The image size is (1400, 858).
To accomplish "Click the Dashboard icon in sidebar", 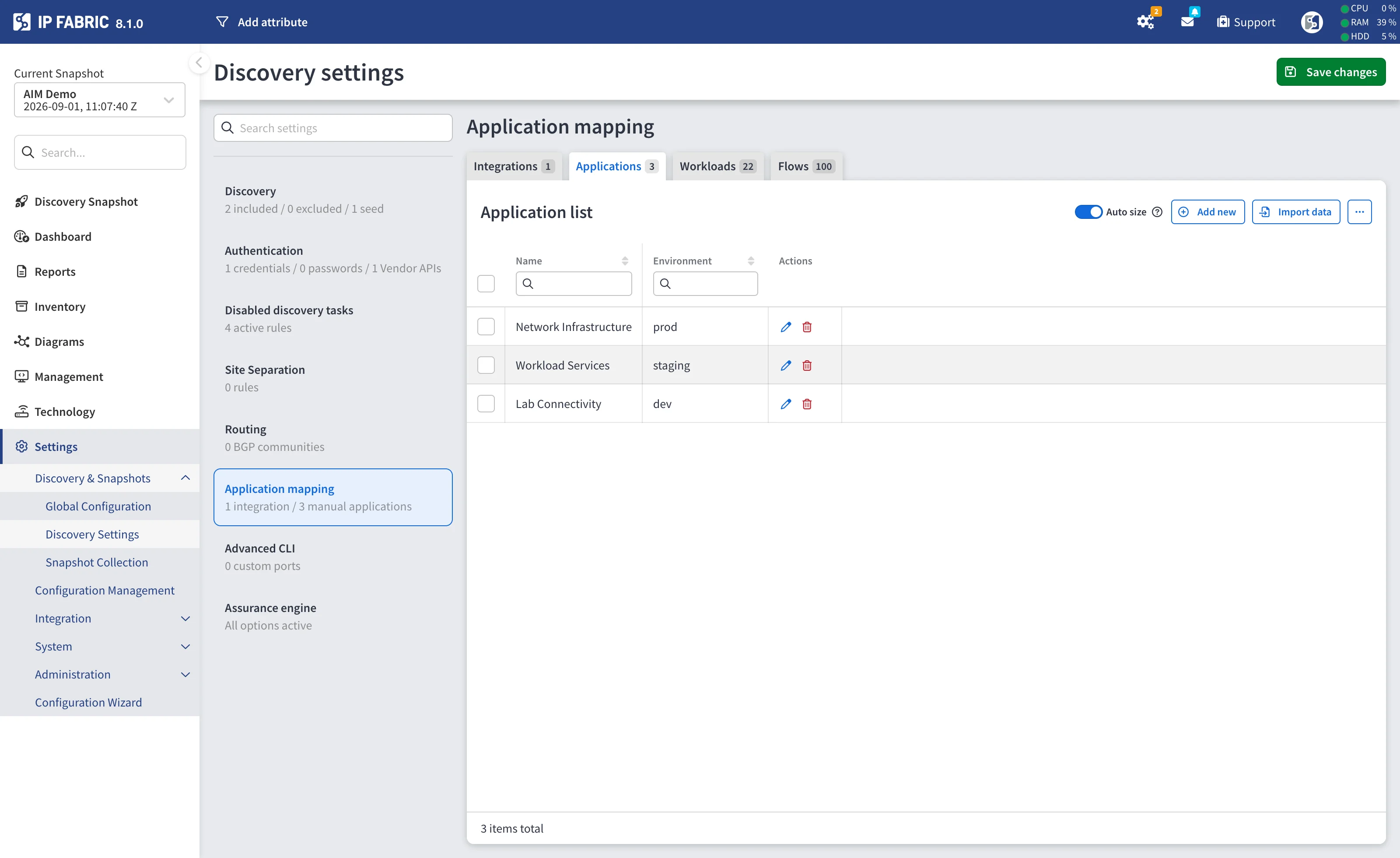I will coord(21,236).
